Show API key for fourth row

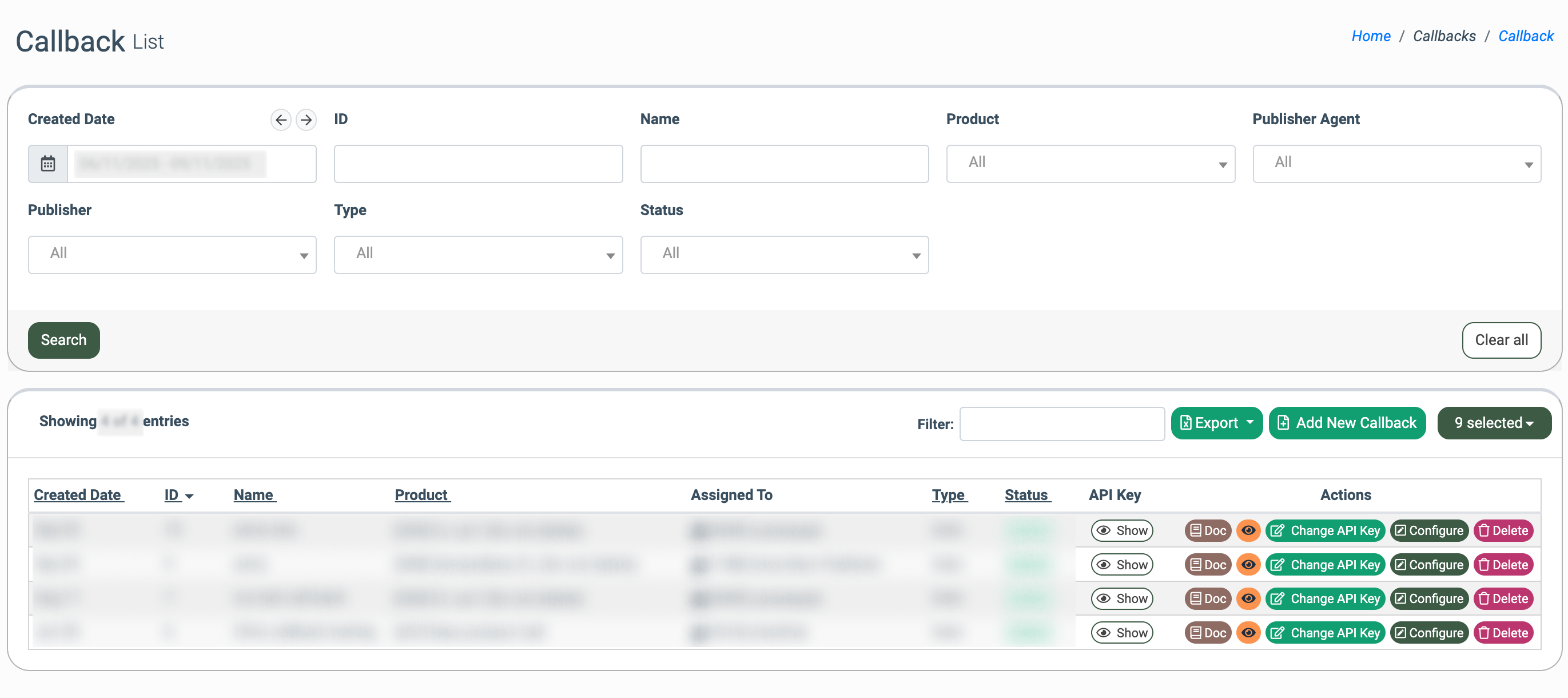1122,633
